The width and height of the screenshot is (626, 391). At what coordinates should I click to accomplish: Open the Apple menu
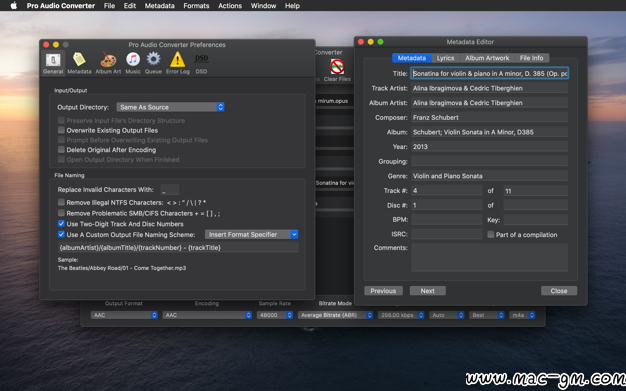[x=14, y=6]
